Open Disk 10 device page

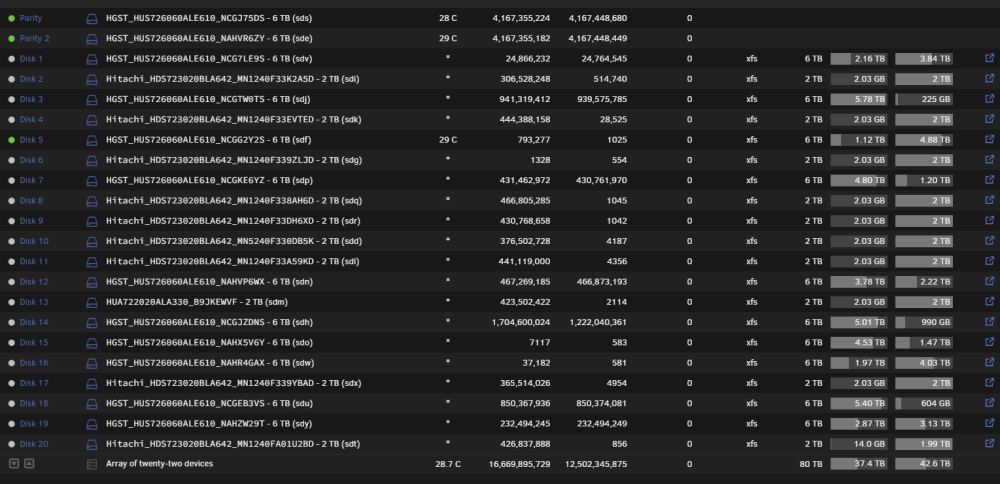pos(34,241)
